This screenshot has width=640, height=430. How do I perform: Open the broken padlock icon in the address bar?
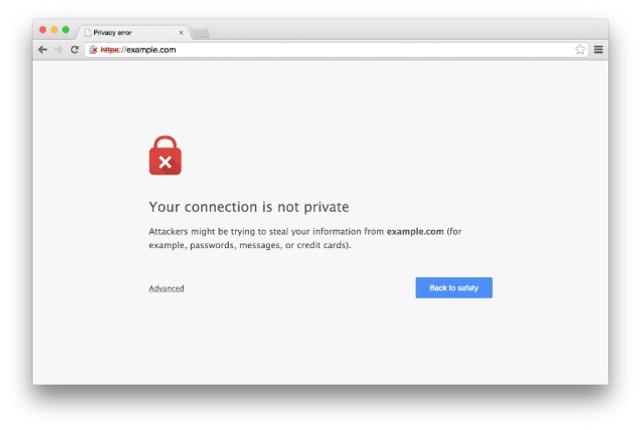(93, 50)
